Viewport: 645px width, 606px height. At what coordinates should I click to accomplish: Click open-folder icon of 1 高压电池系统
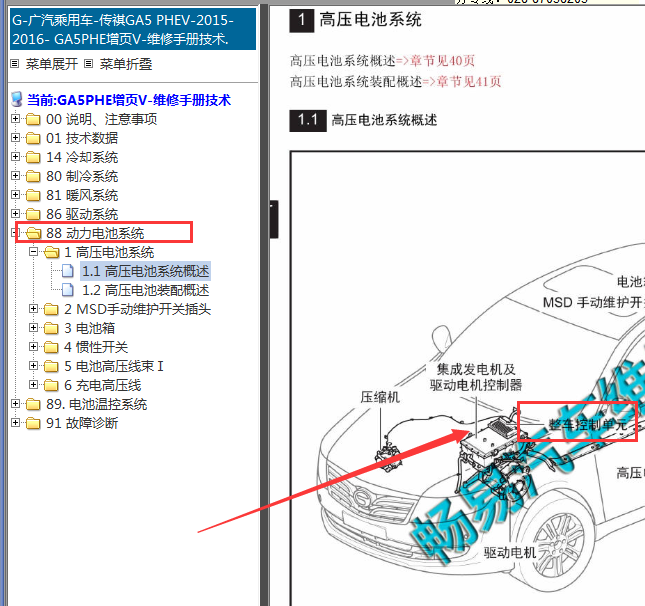[51, 252]
